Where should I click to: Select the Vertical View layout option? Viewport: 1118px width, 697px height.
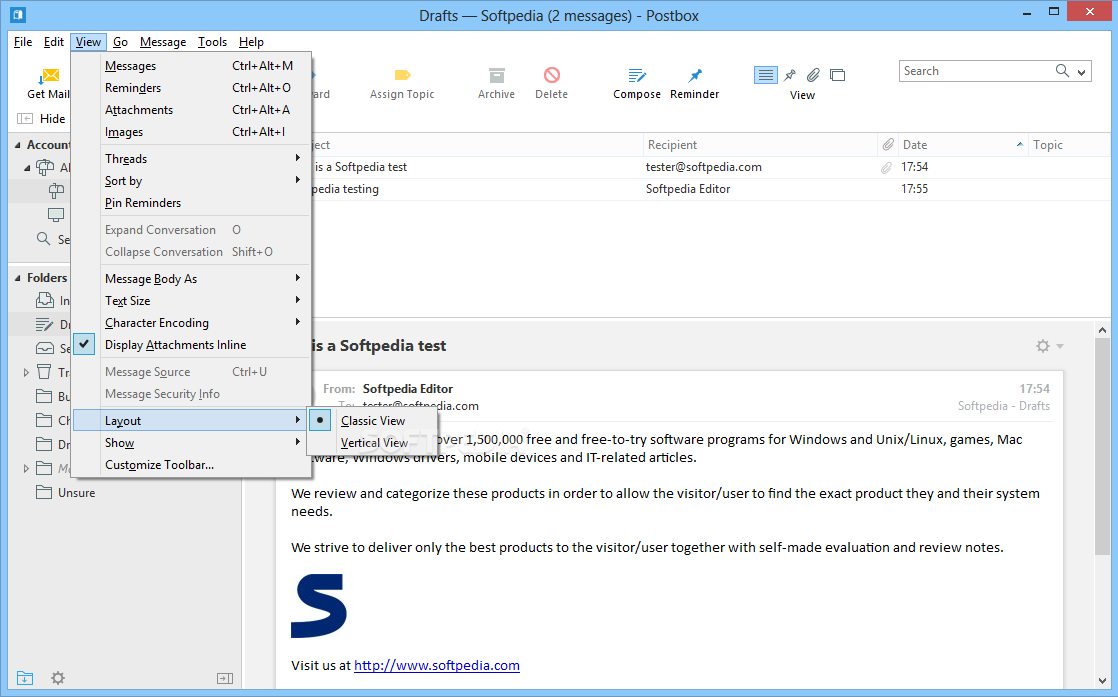coord(374,443)
